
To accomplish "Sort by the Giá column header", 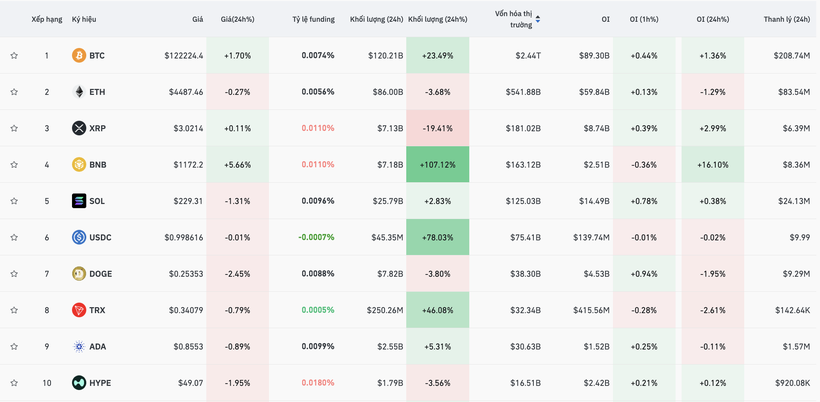I will pyautogui.click(x=197, y=19).
